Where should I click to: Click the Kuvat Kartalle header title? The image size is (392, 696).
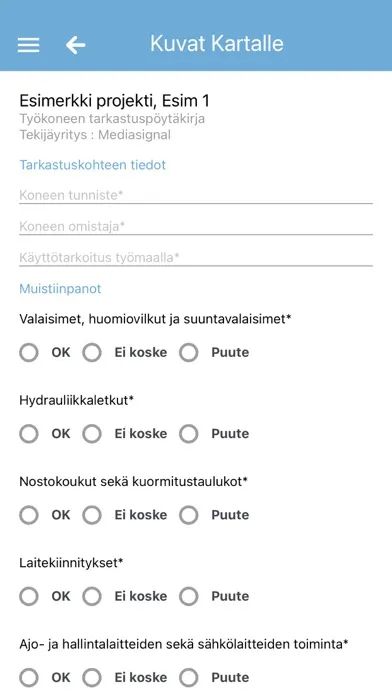coord(217,44)
